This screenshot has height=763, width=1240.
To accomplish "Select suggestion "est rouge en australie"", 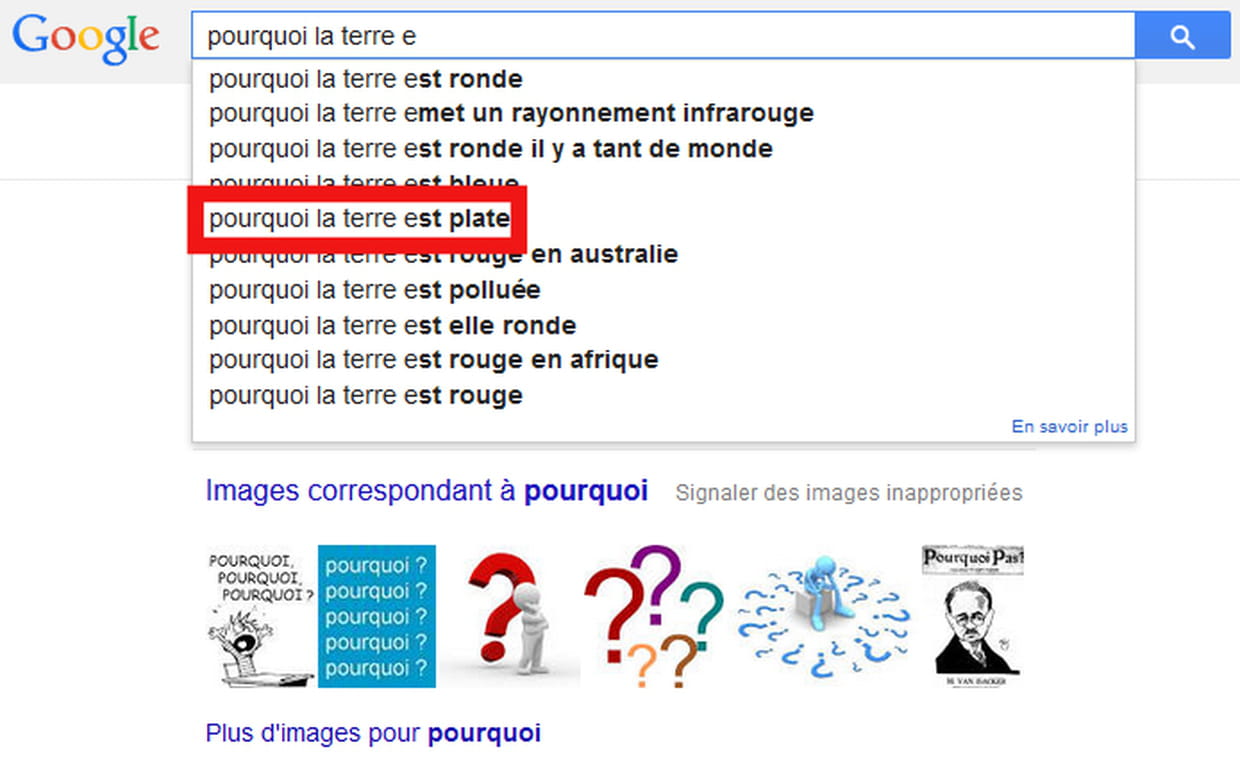I will click(x=663, y=254).
